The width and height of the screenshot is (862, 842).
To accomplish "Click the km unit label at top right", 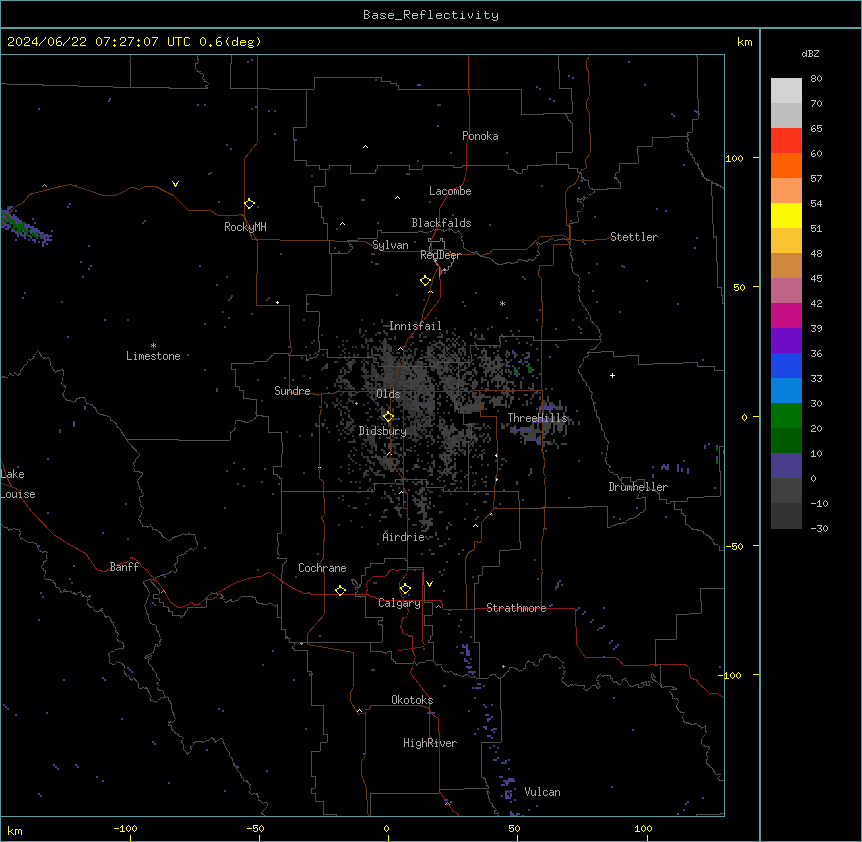I will pyautogui.click(x=745, y=42).
